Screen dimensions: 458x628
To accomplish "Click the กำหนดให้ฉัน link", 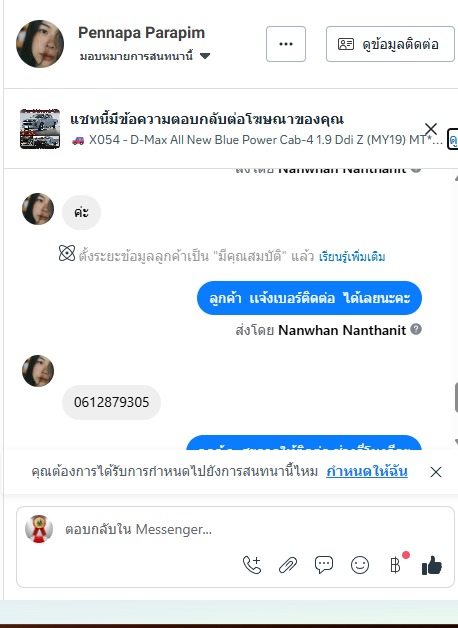I will pos(367,471).
